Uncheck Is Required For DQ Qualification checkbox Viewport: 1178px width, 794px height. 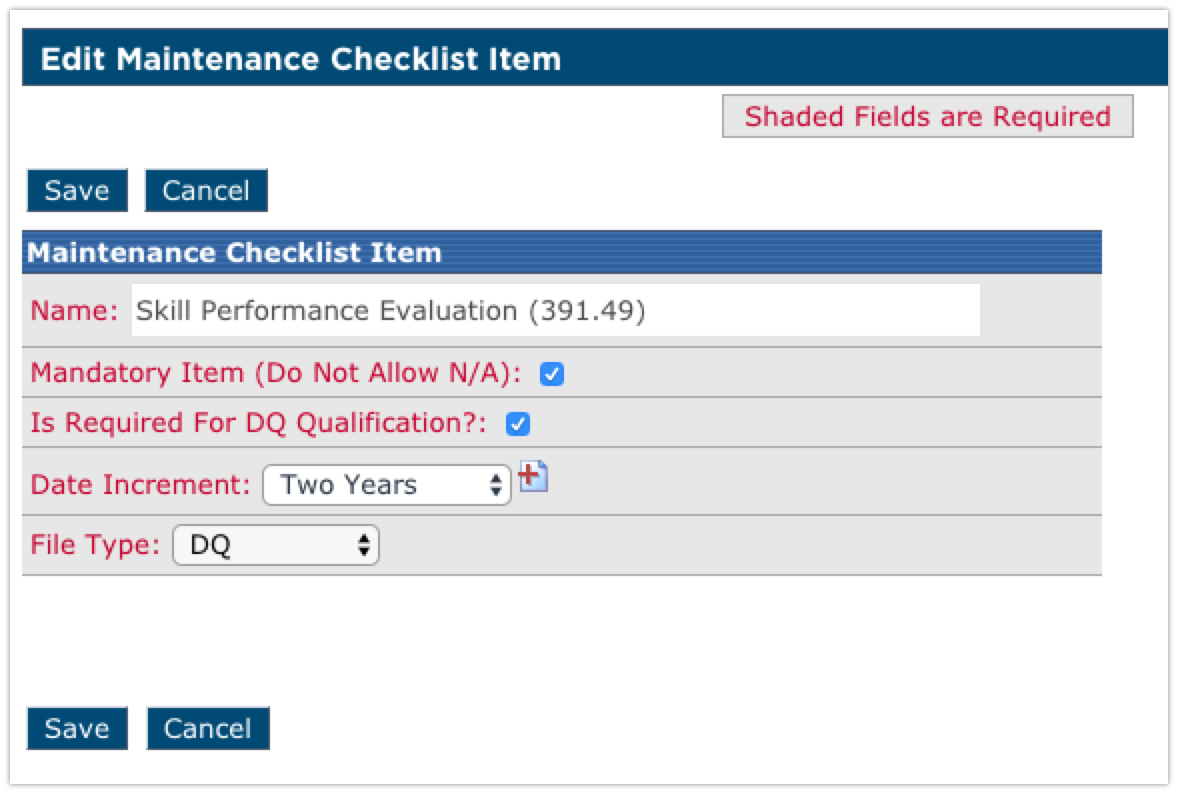click(x=518, y=424)
